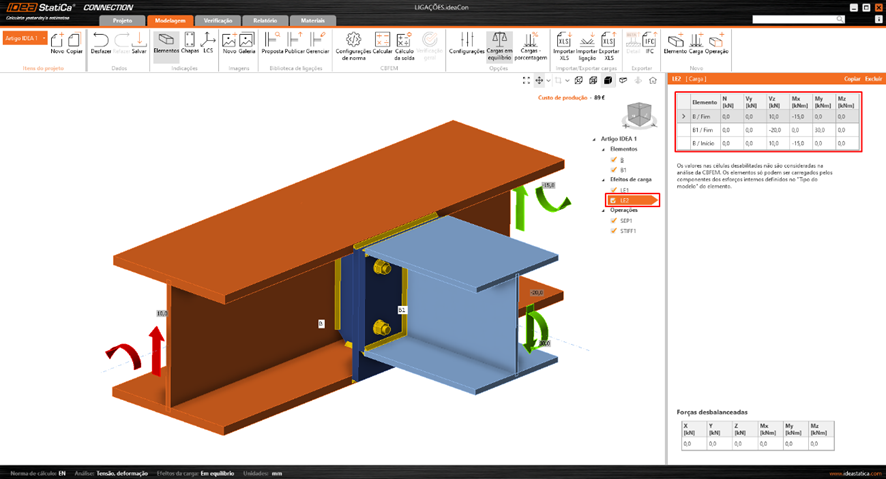Collapse the Operações tree node
886x479 pixels.
pyautogui.click(x=604, y=211)
